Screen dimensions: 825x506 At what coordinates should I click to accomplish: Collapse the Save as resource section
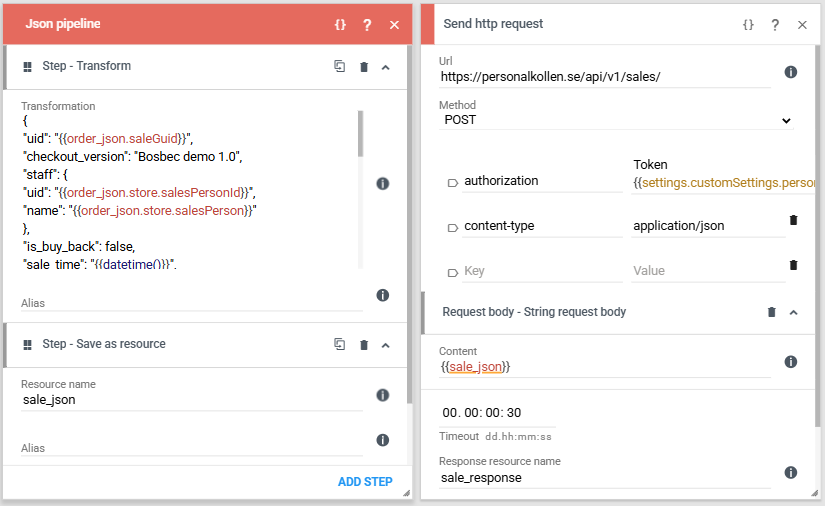386,345
